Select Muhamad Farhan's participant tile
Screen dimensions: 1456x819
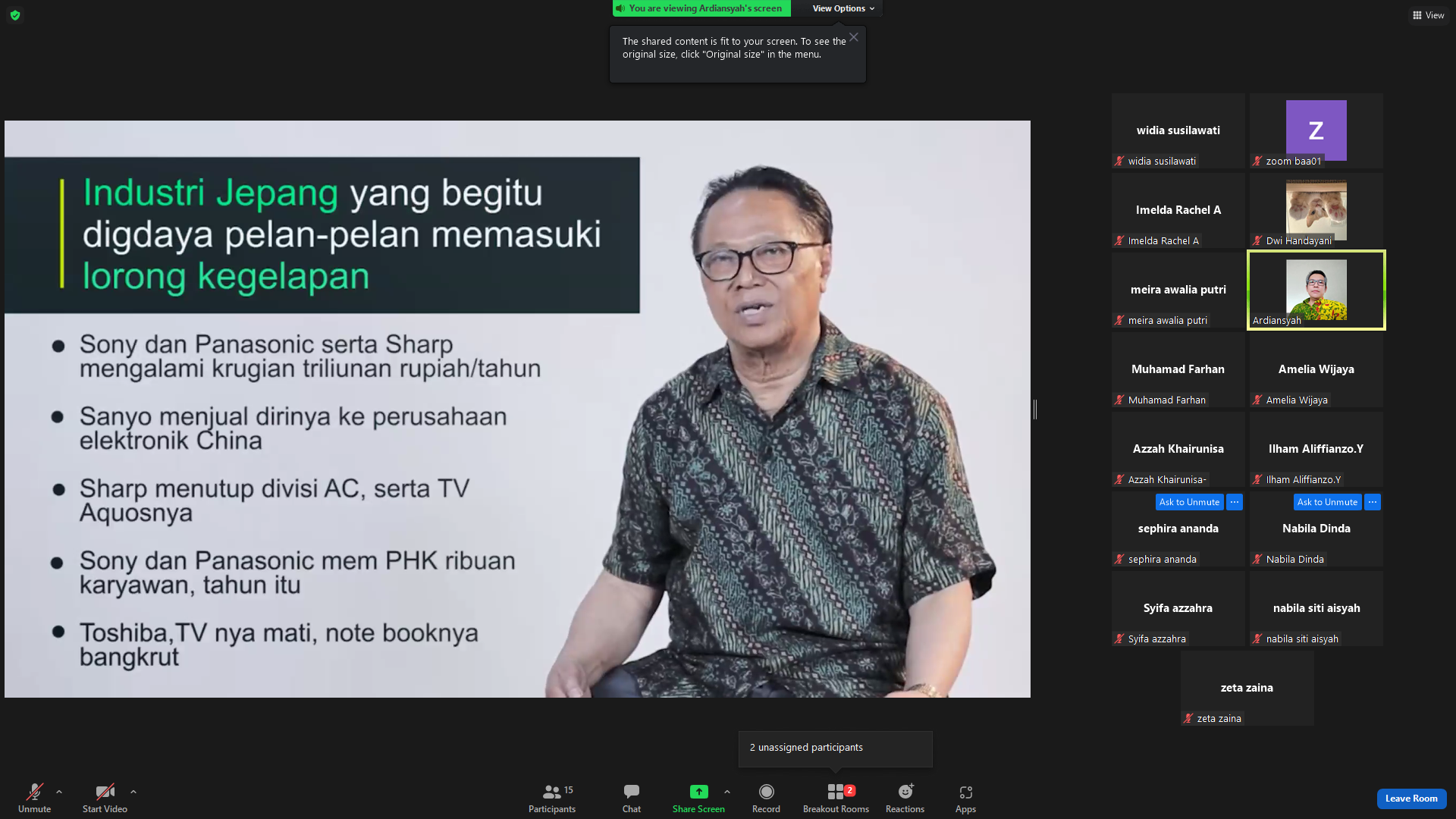pyautogui.click(x=1178, y=369)
